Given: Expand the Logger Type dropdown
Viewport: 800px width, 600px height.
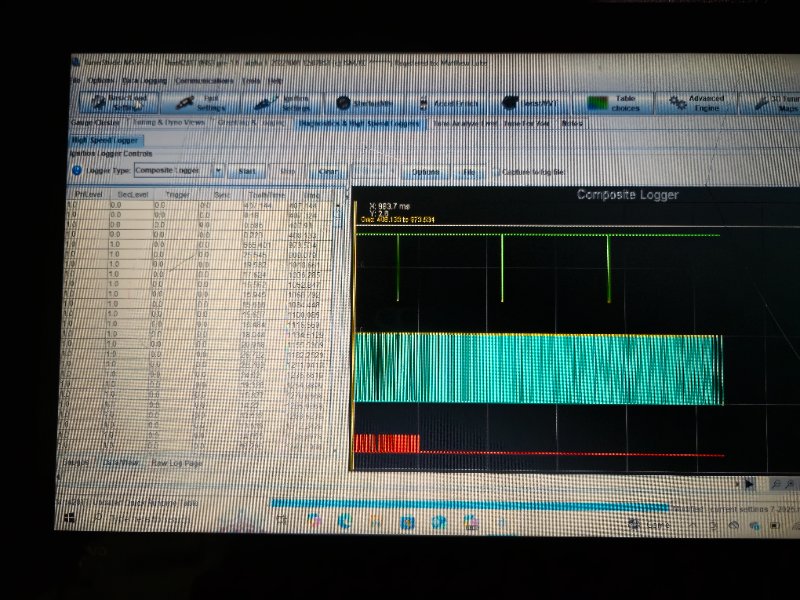Looking at the screenshot, I should pos(218,171).
